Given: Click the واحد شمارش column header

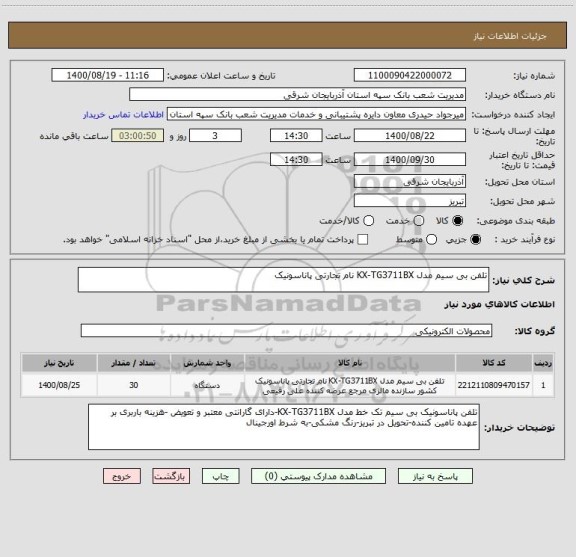Looking at the screenshot, I should point(207,363).
